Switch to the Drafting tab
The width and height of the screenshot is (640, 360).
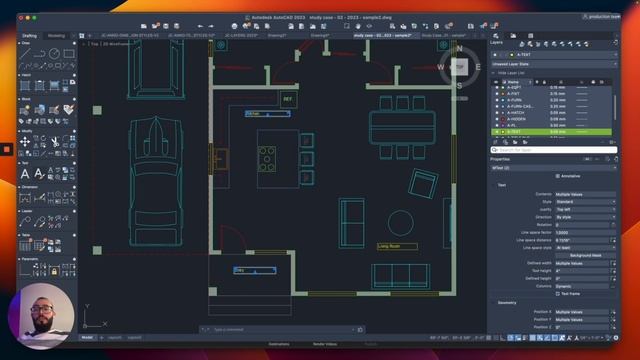[29, 36]
